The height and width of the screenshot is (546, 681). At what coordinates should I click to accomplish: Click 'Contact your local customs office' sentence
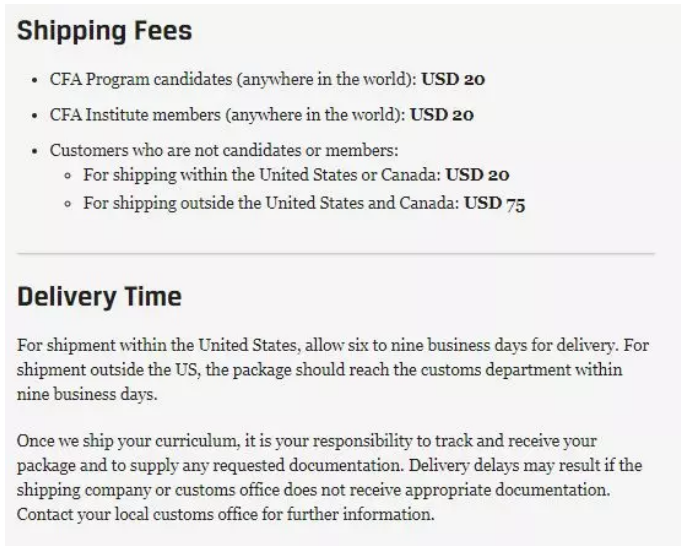tap(225, 516)
